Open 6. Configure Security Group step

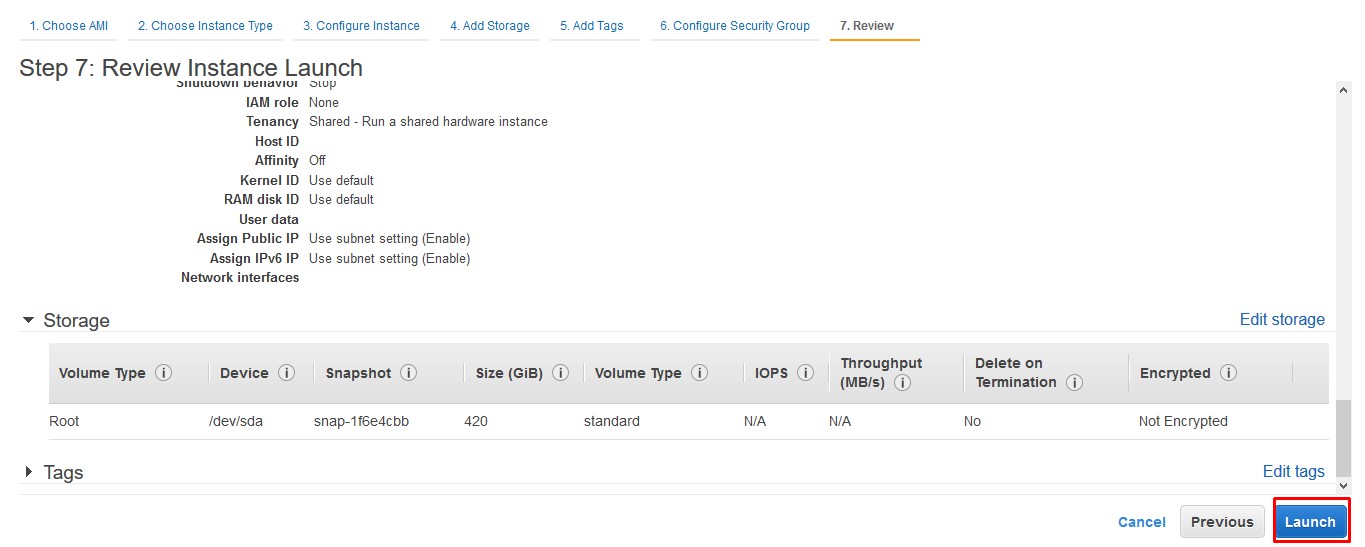click(x=735, y=26)
